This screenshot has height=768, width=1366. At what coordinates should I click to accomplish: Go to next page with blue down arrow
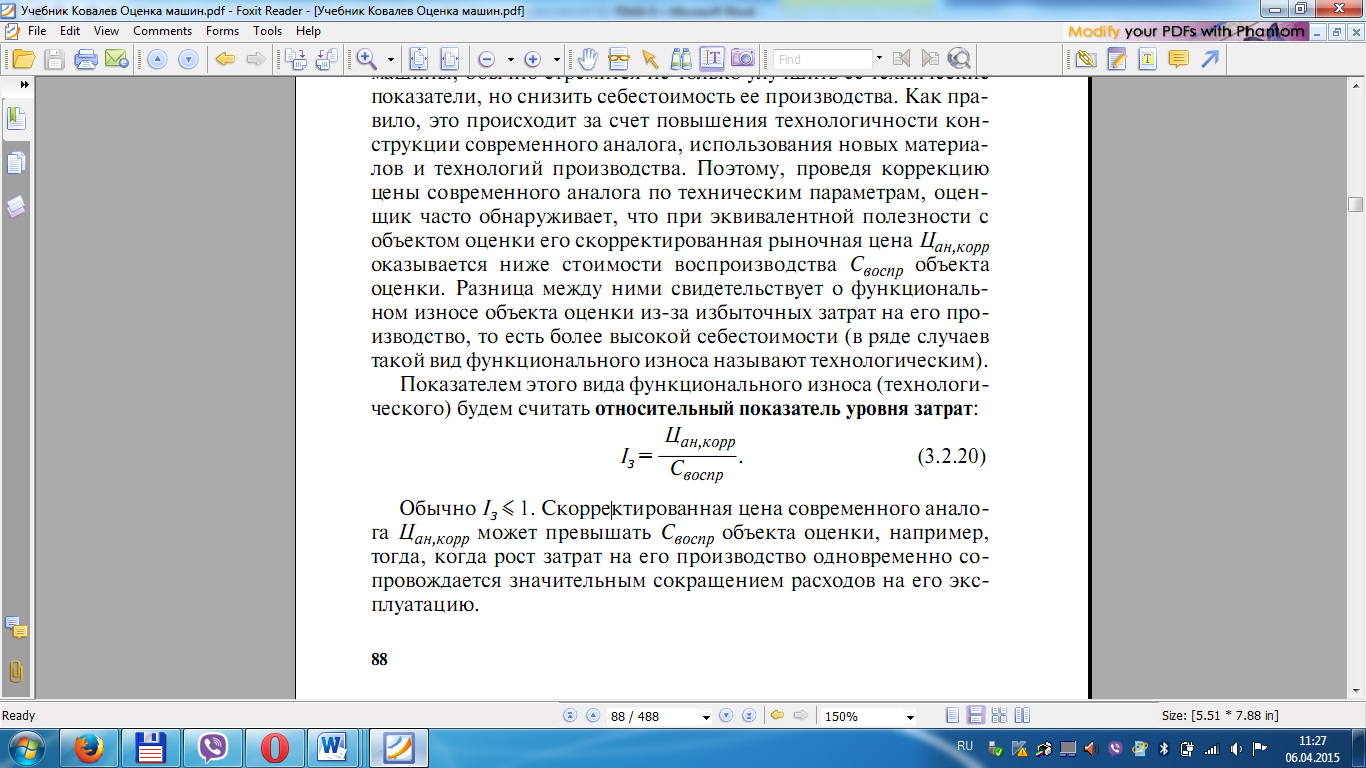pyautogui.click(x=188, y=58)
